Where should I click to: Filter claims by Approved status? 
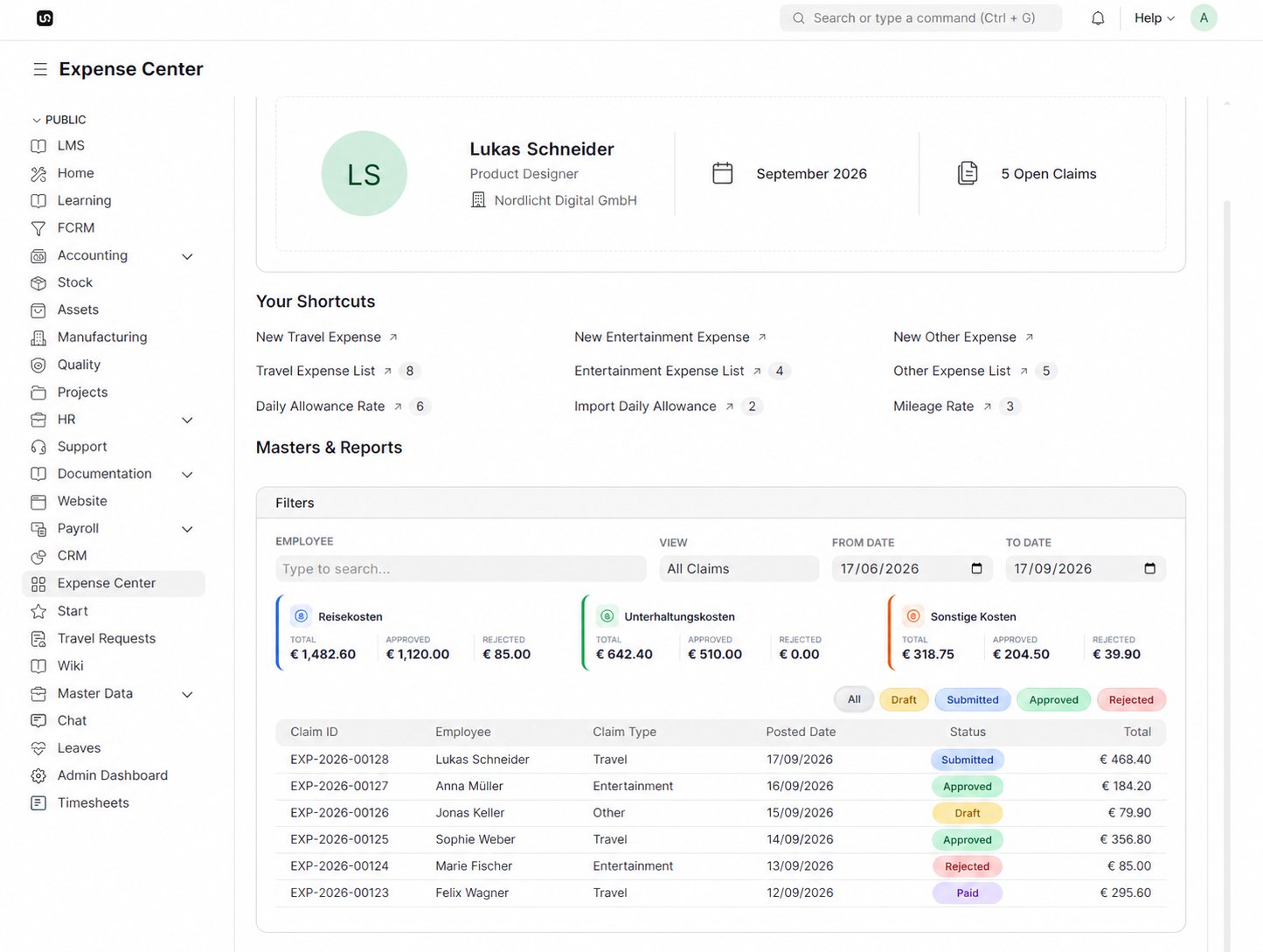coord(1054,699)
